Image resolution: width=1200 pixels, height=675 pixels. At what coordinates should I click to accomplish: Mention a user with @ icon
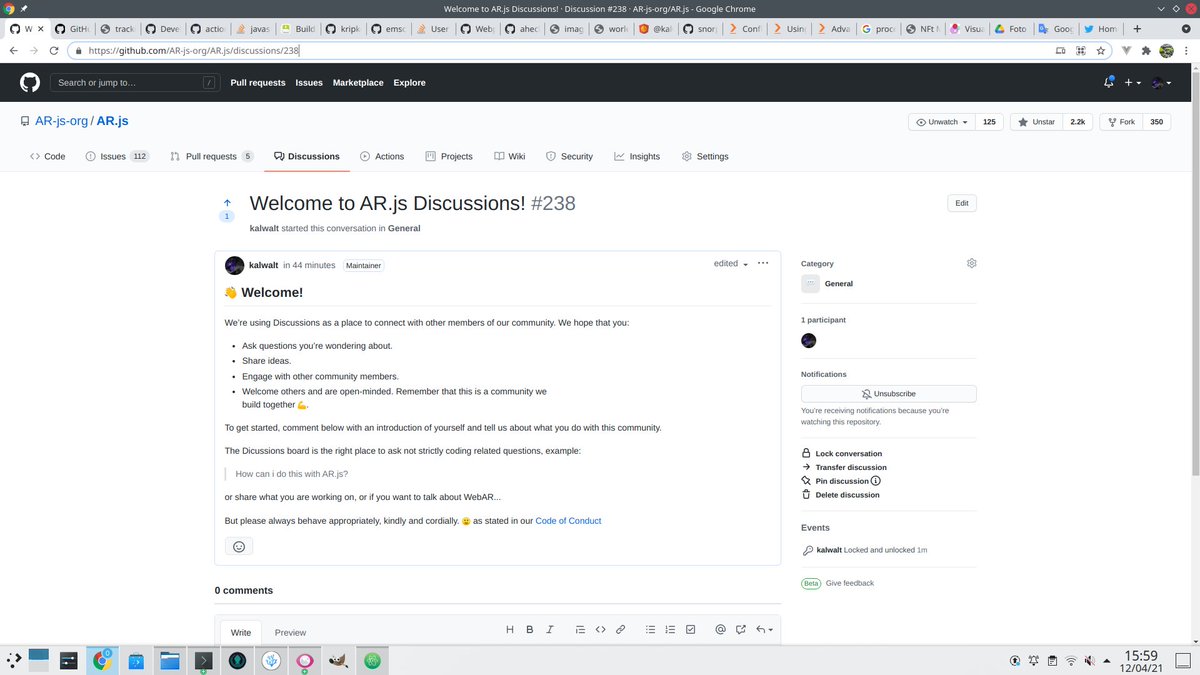point(720,630)
